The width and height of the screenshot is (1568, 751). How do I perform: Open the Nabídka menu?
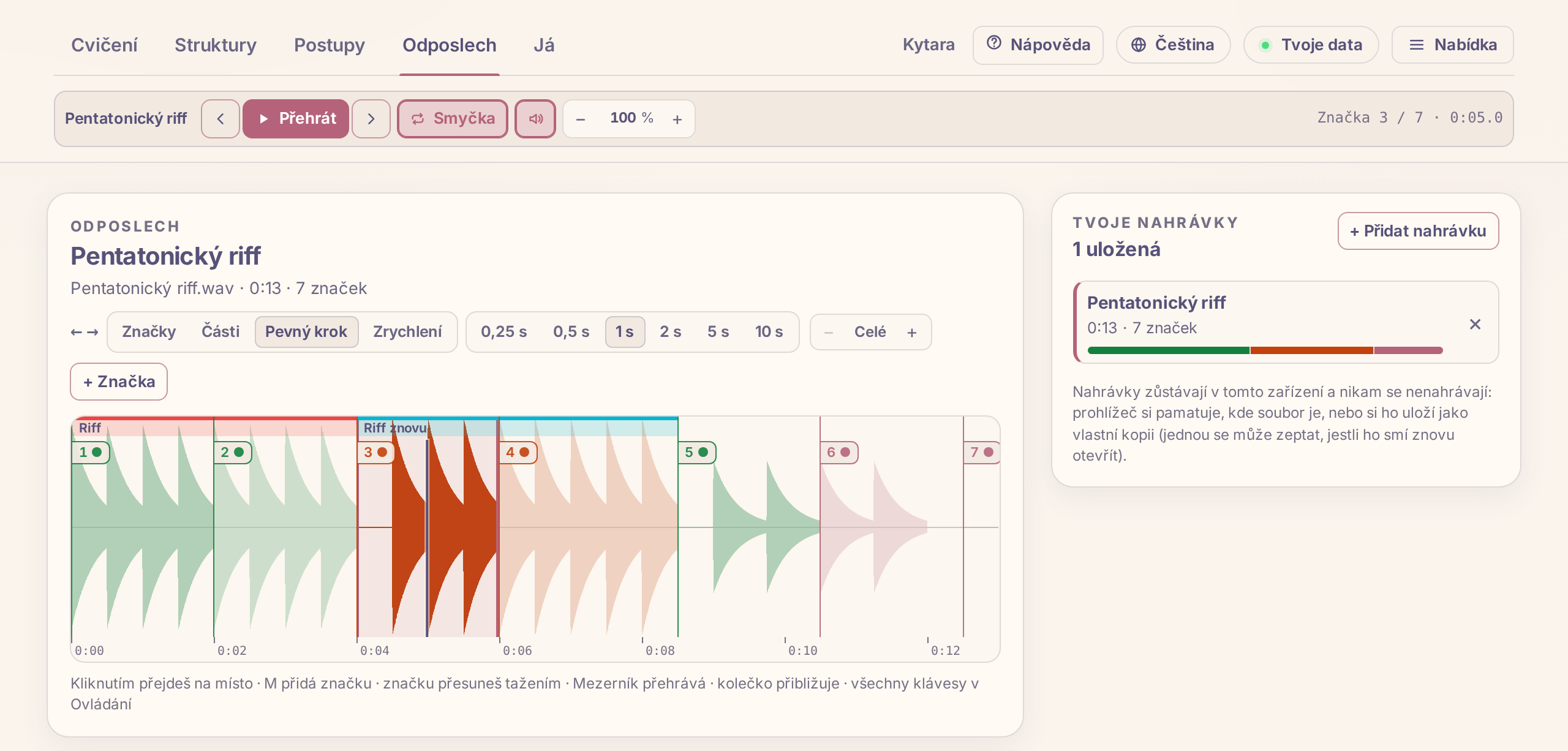point(1453,45)
